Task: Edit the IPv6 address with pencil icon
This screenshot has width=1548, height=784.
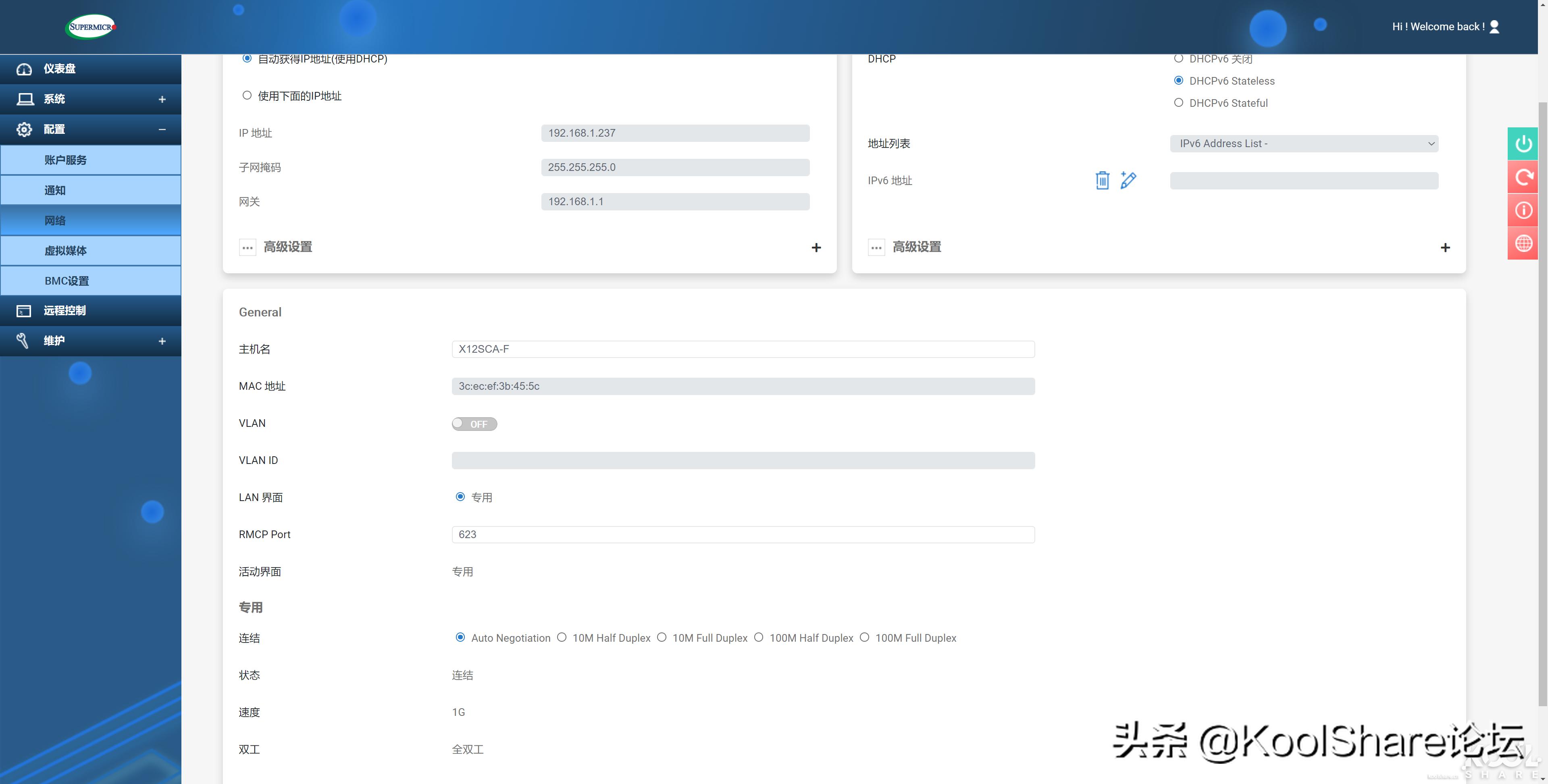Action: coord(1128,180)
